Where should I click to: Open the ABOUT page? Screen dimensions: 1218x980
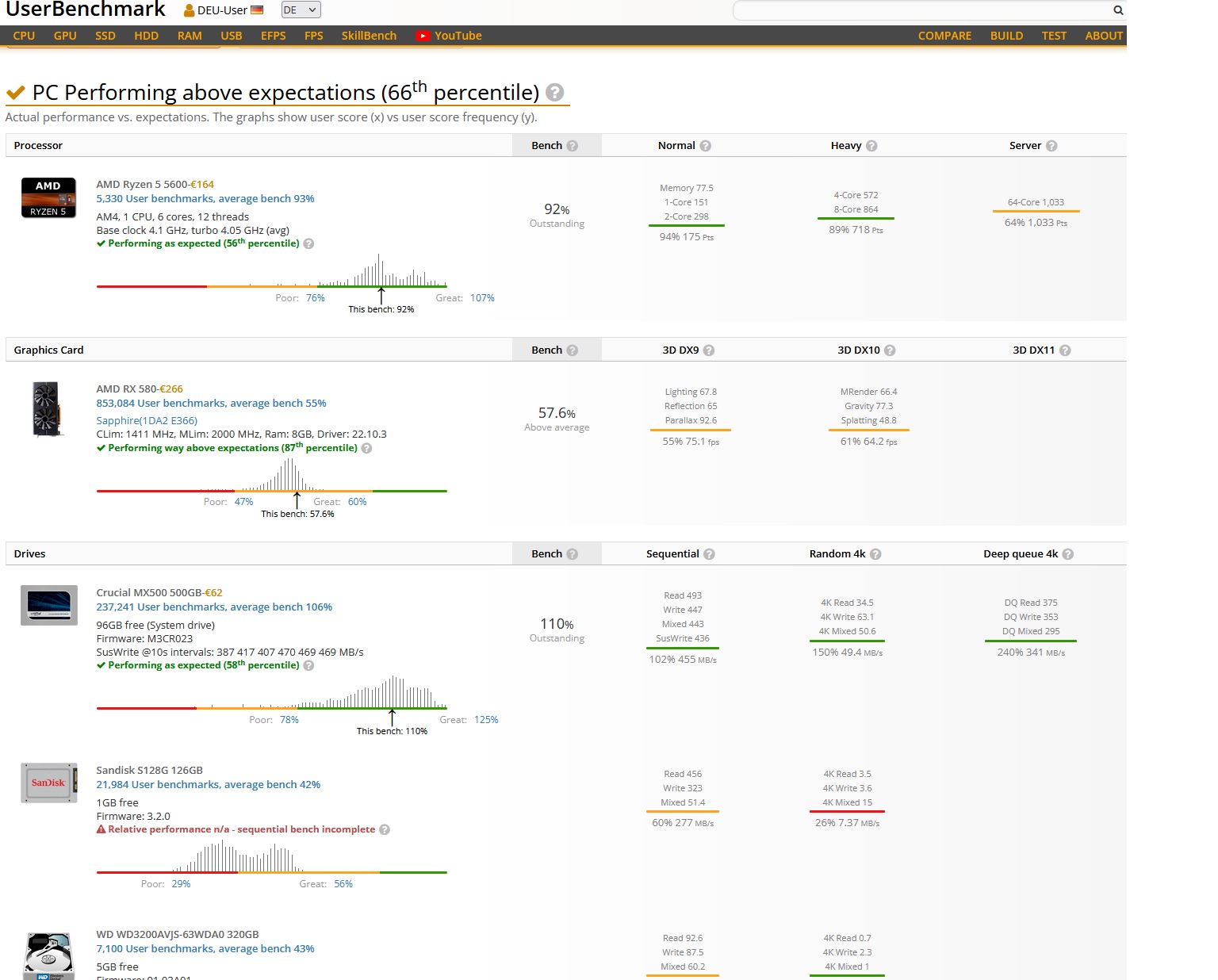click(x=1104, y=36)
